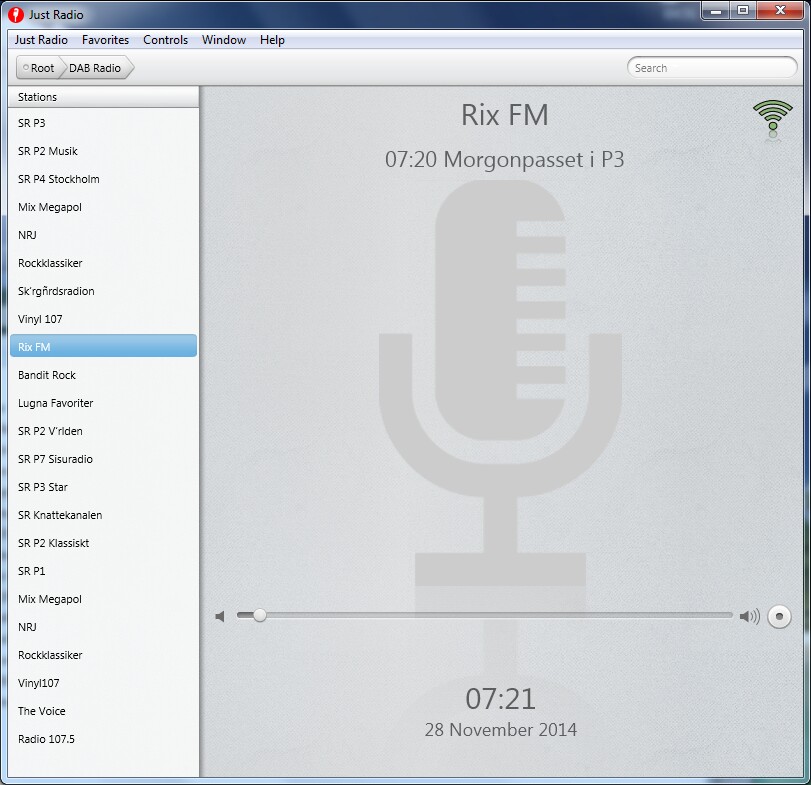This screenshot has height=785, width=811.
Task: Click the Root breadcrumb button
Action: (40, 68)
